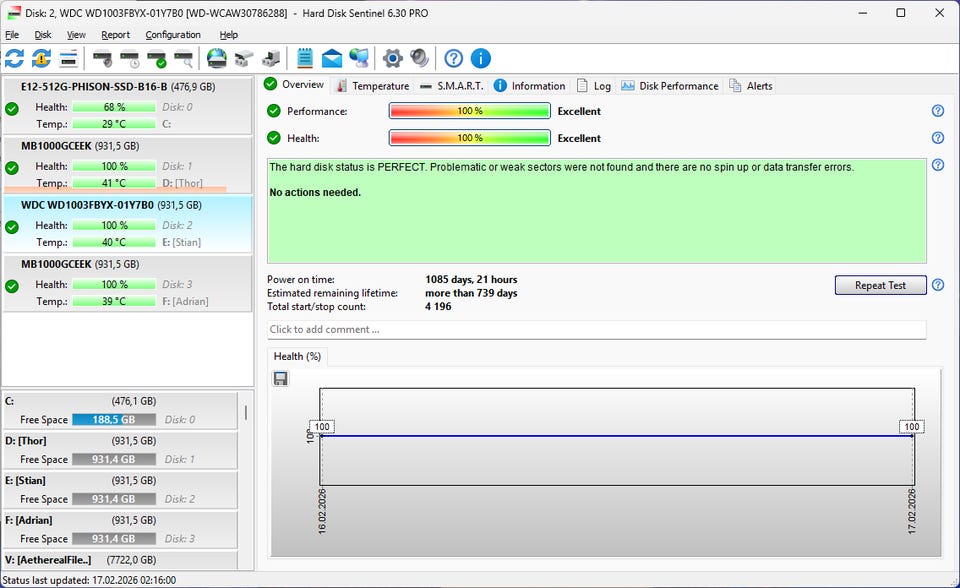Click the C: free space bar

[114, 420]
